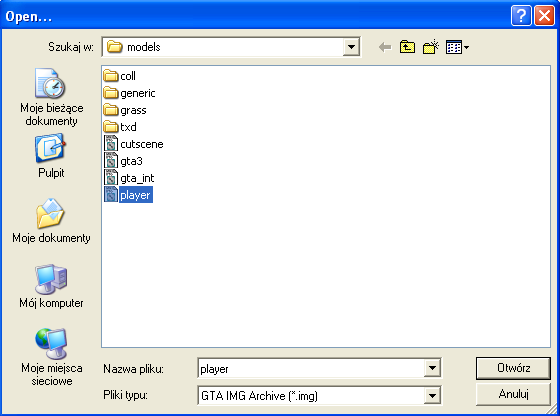Select the gta3 archive file
560x416 pixels.
click(x=123, y=161)
